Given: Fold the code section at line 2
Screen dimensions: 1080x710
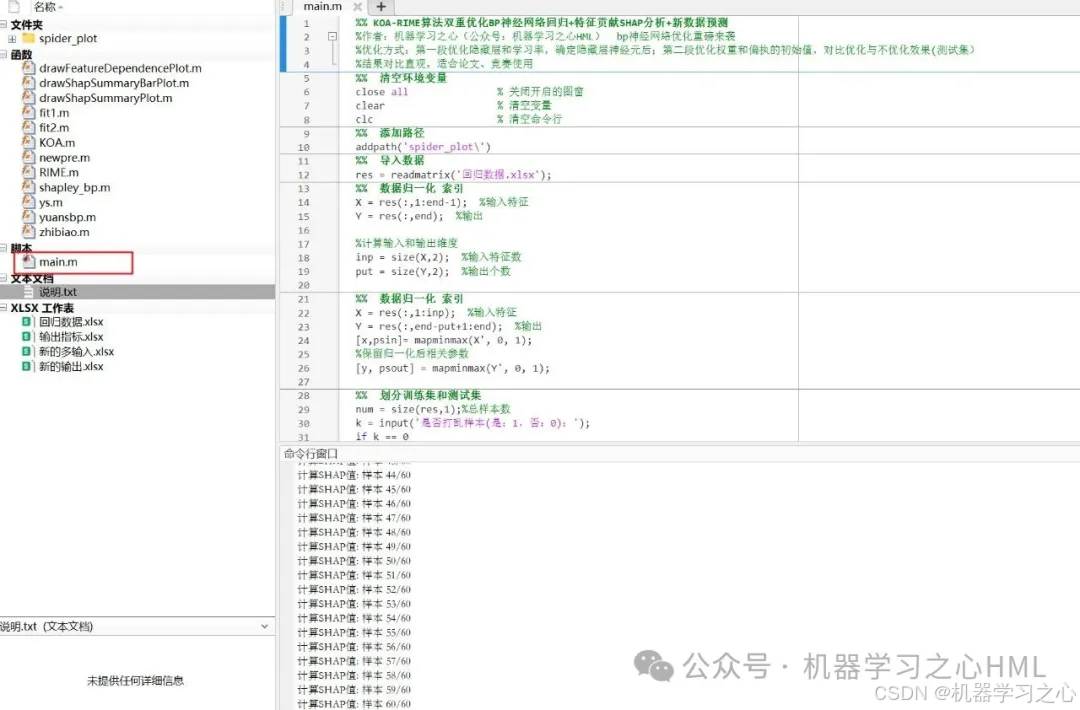Looking at the screenshot, I should 332,36.
